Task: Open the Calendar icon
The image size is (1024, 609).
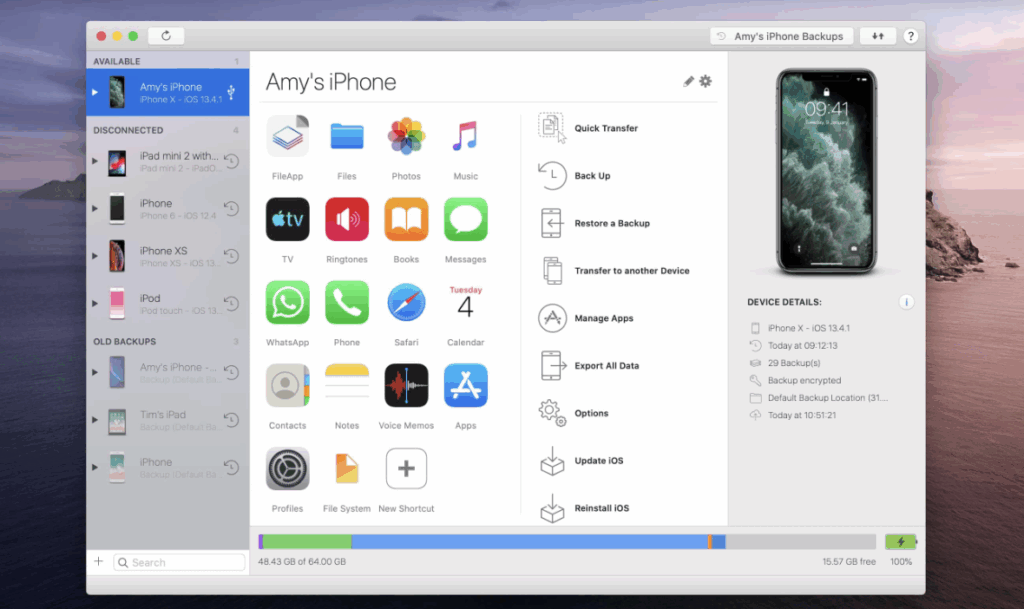Action: coord(466,302)
